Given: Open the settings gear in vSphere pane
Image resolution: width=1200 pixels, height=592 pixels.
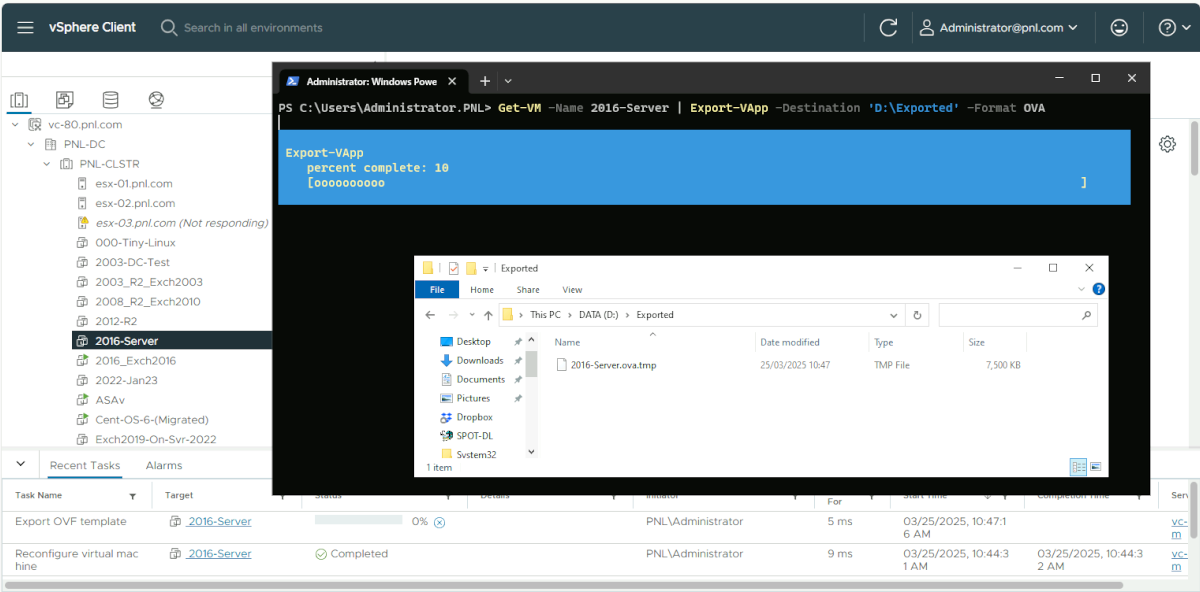Looking at the screenshot, I should [x=1167, y=144].
